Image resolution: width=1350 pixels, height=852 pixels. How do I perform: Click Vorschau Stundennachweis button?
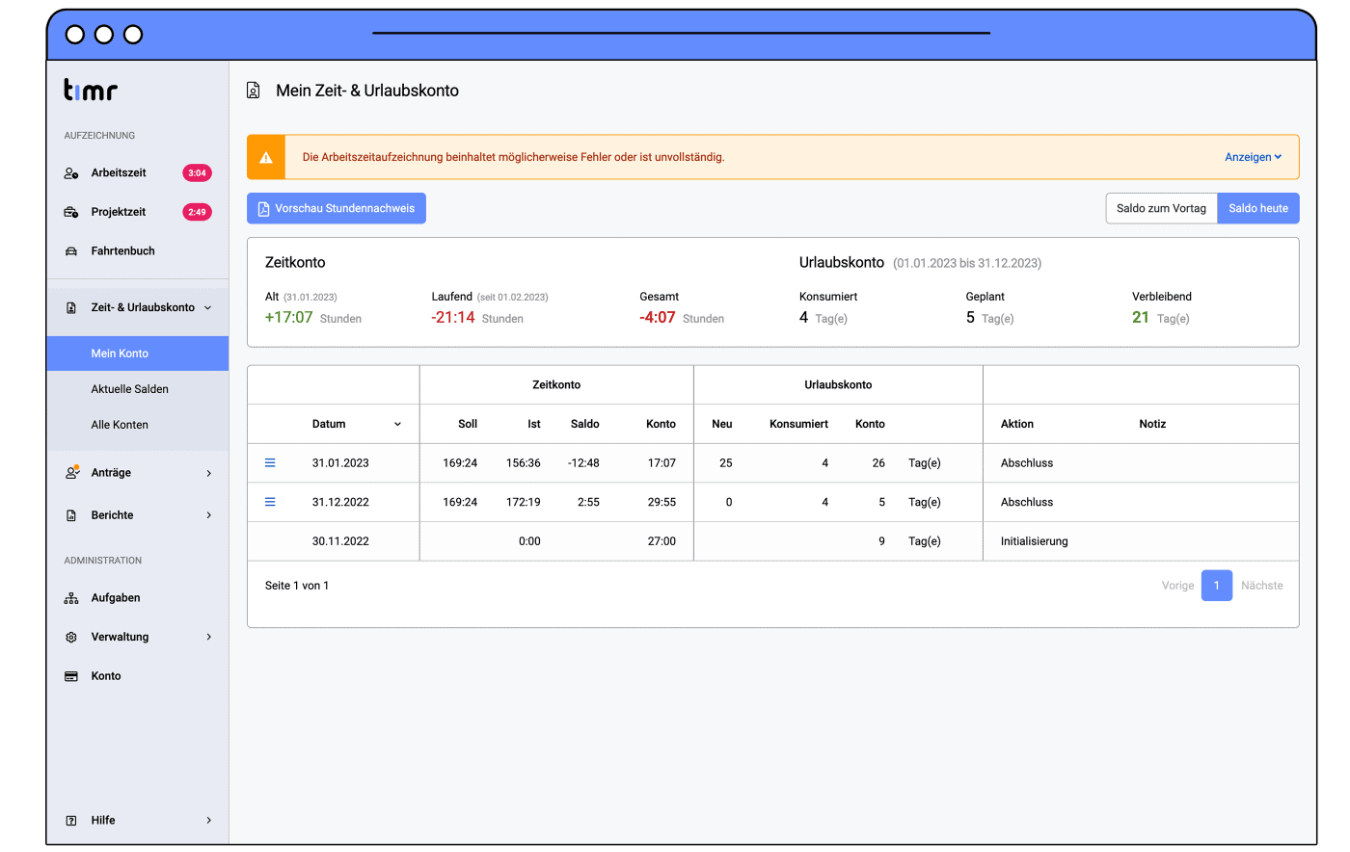click(336, 208)
